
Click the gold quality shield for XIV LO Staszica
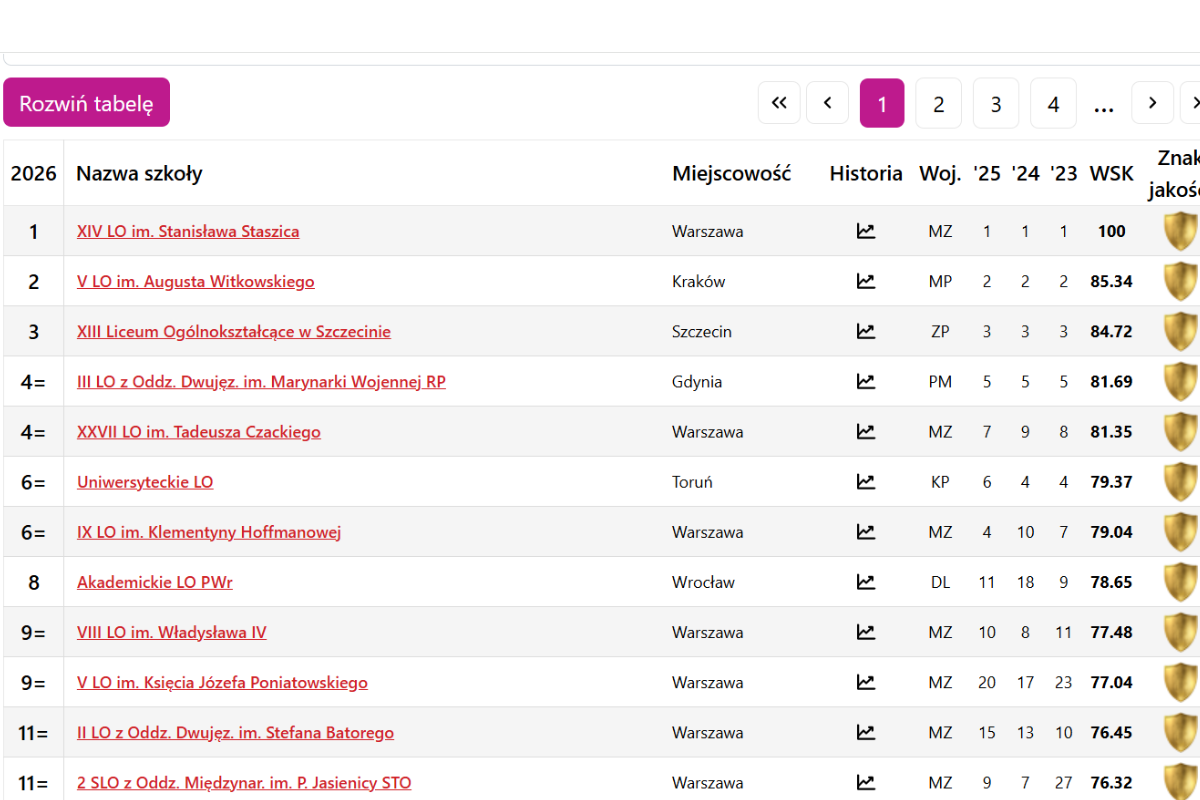pos(1181,231)
